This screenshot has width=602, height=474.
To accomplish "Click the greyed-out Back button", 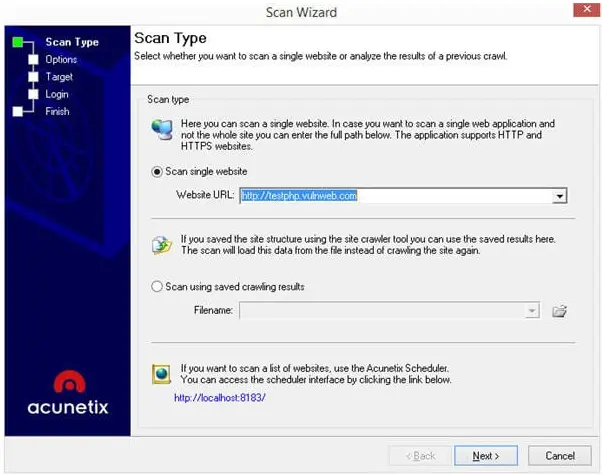I will (x=420, y=456).
